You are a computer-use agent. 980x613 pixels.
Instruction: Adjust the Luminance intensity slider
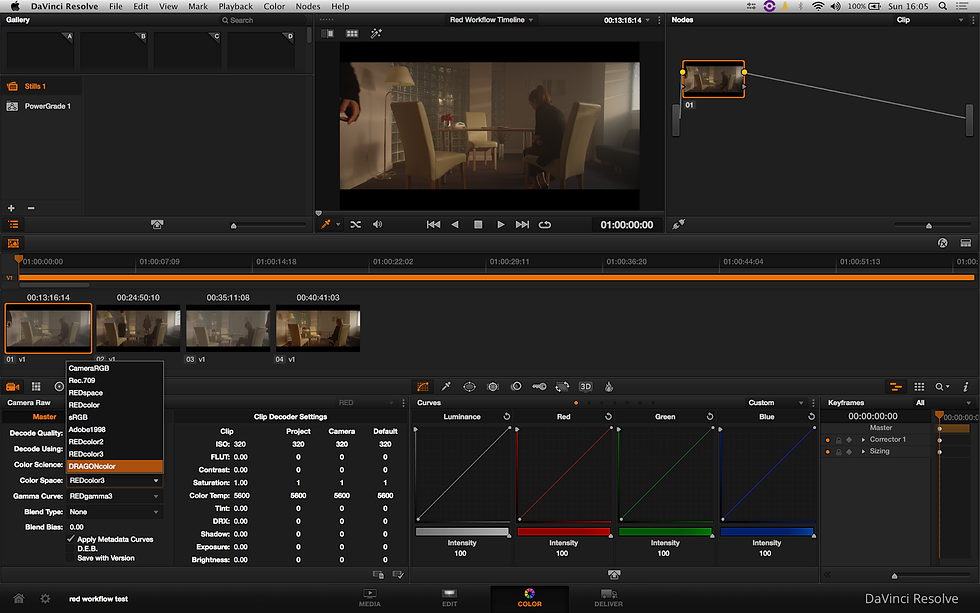462,532
